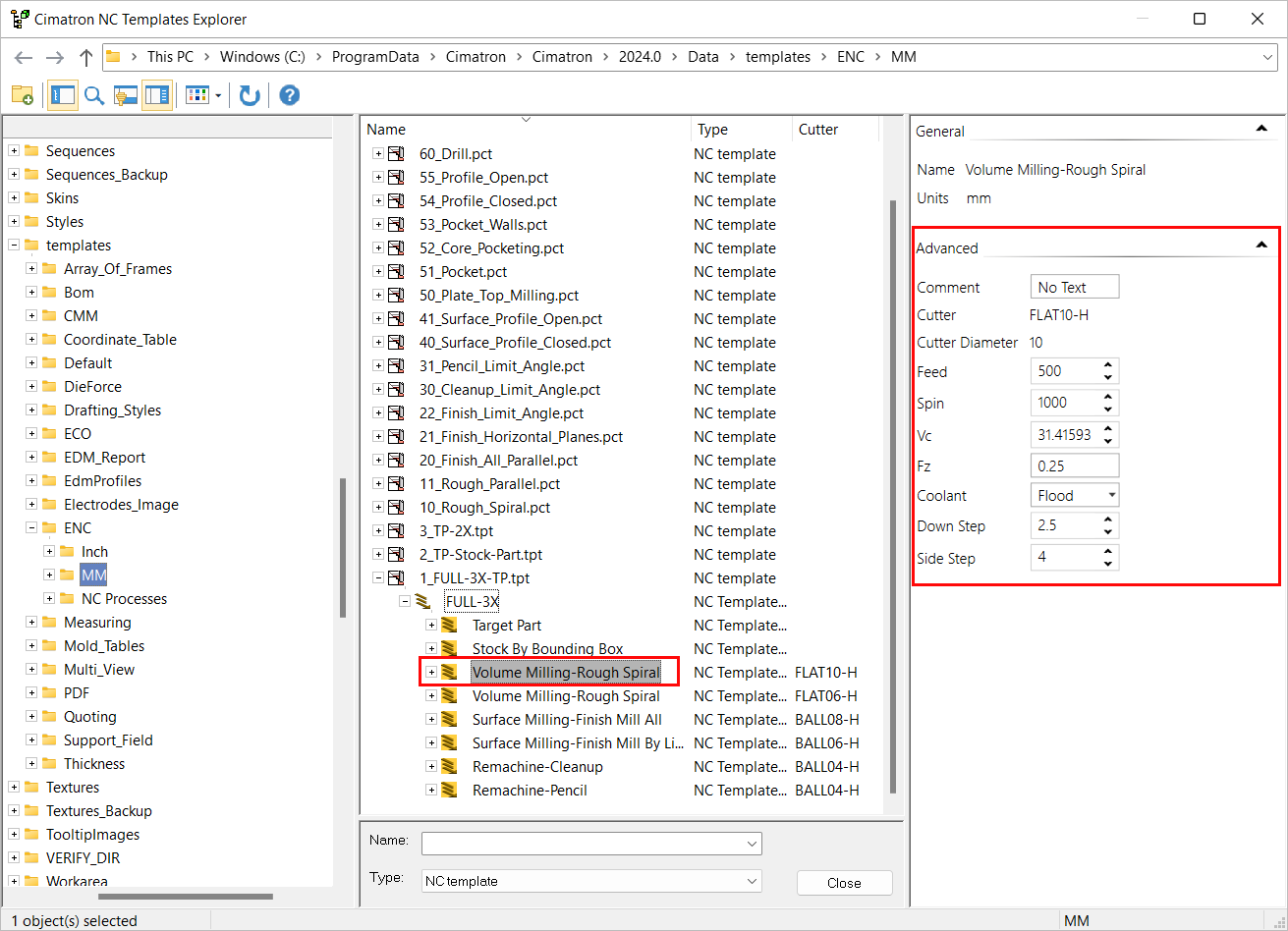
Task: Click the 3_TP-2X.tpt file icon
Action: 397,531
